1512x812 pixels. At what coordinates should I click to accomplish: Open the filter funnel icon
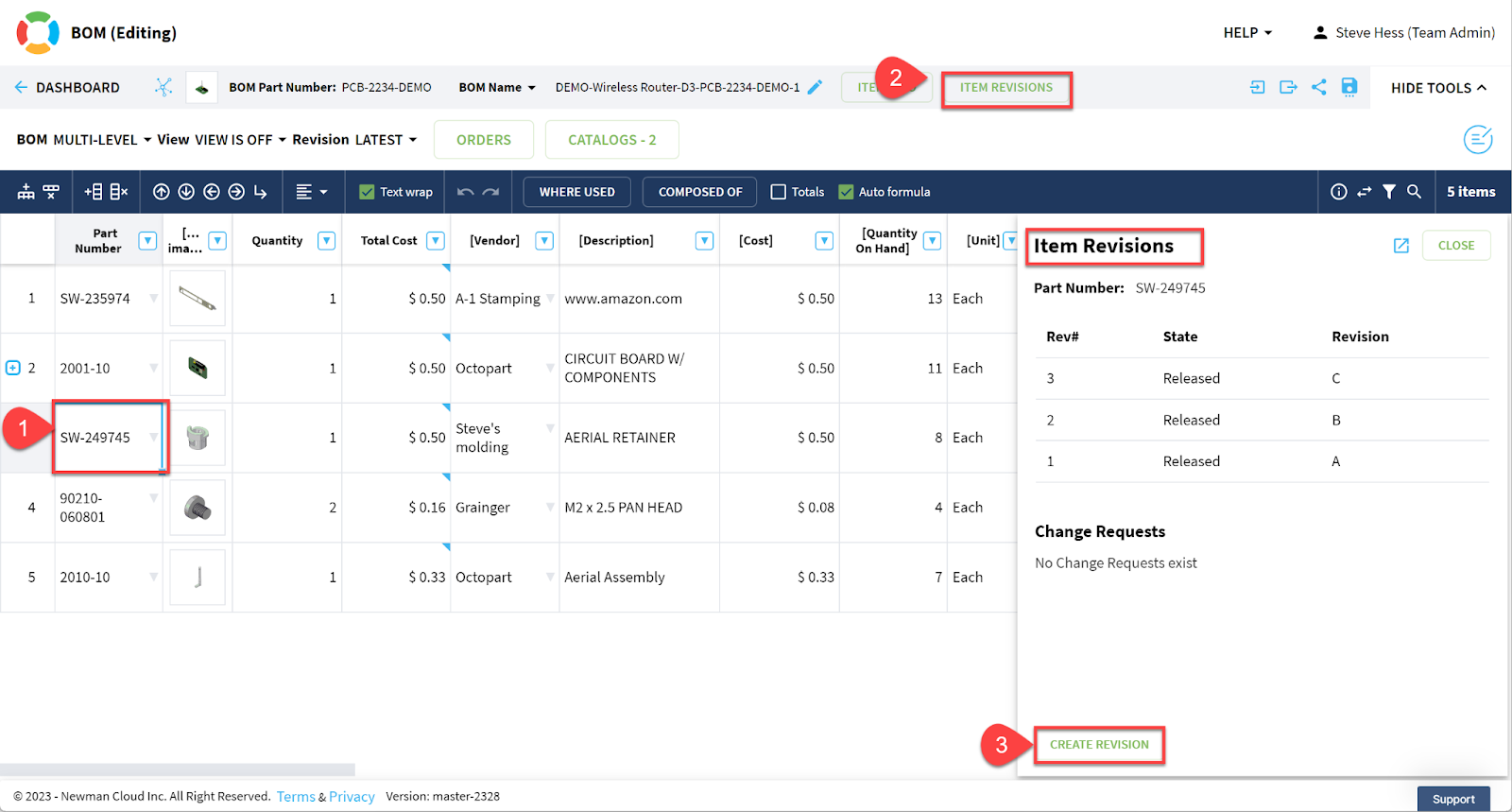1388,192
